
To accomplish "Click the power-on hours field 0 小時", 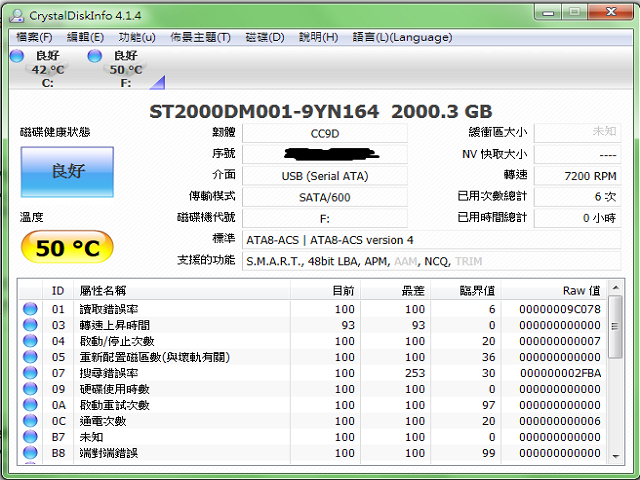I will 578,218.
